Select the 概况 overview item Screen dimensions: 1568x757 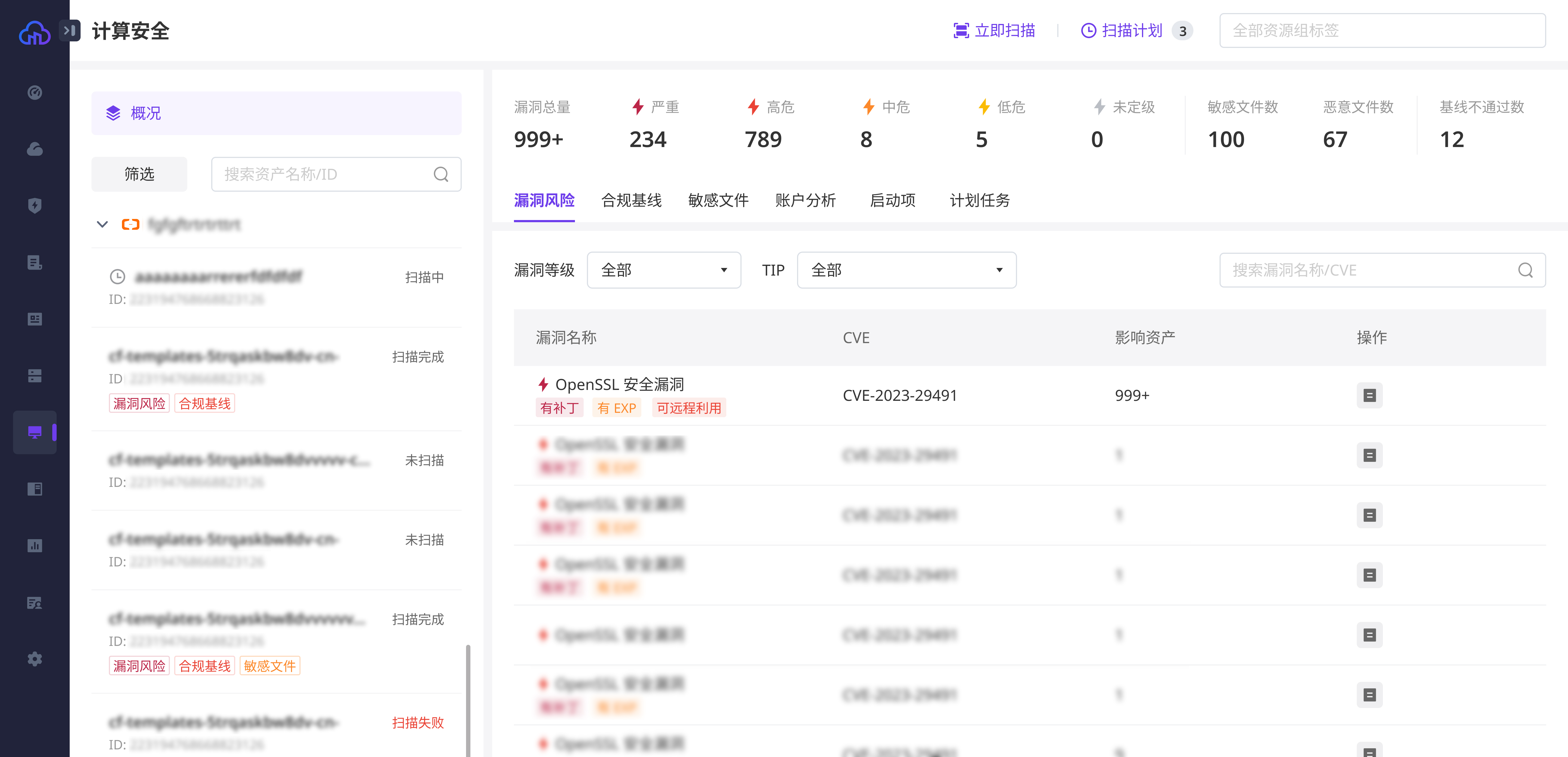[x=276, y=113]
